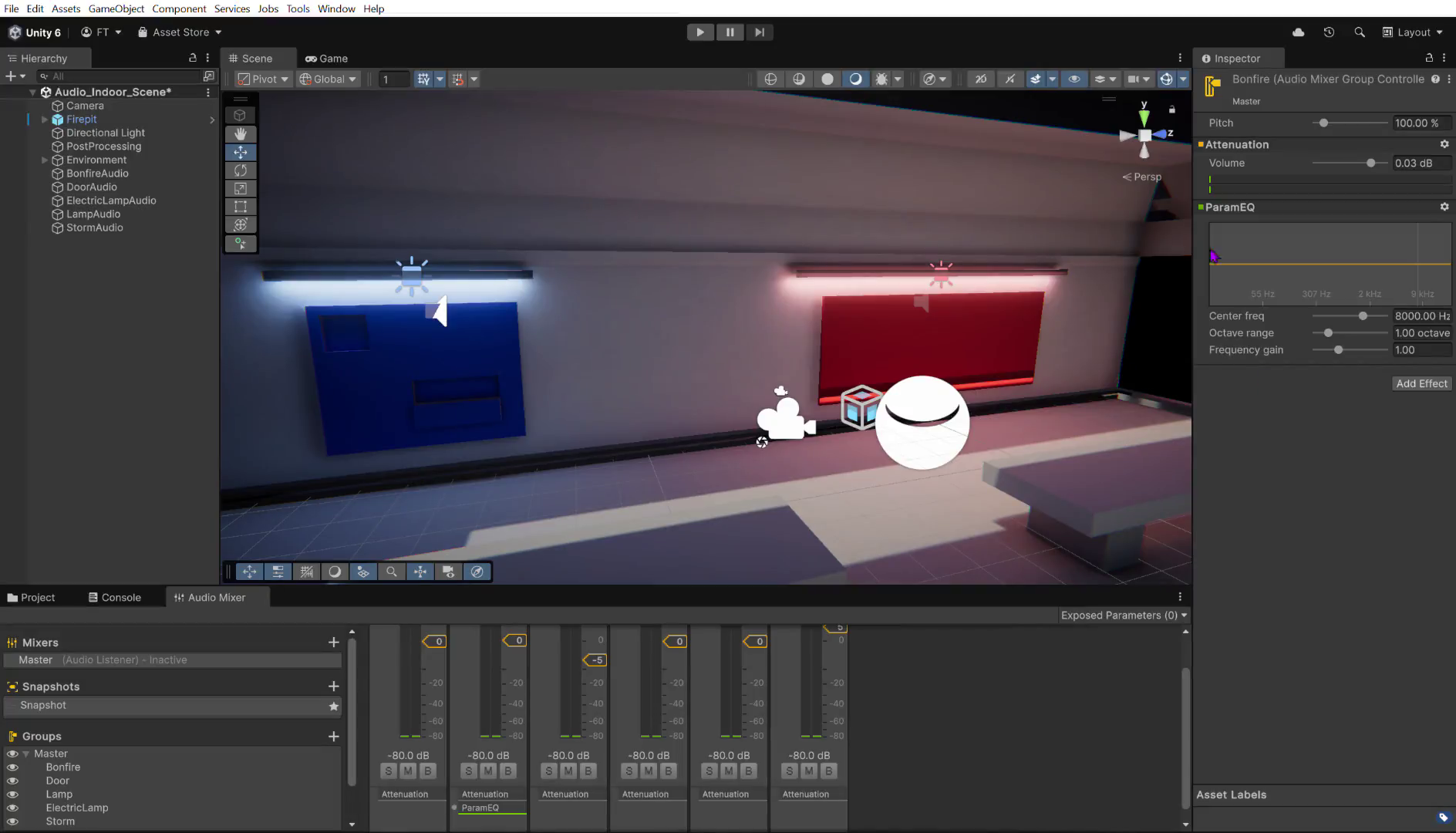Expand the Environment object in Hierarchy
This screenshot has height=833, width=1456.
point(44,160)
